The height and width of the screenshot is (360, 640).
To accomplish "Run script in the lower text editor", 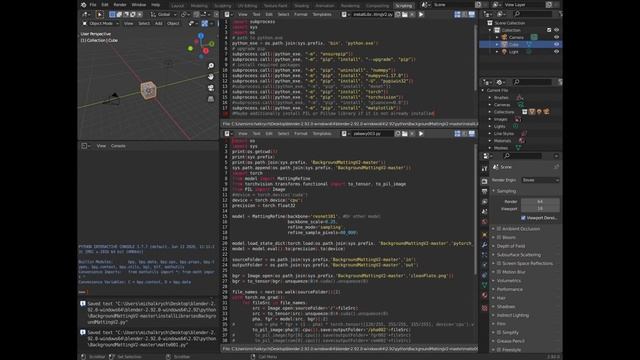I will (x=421, y=133).
